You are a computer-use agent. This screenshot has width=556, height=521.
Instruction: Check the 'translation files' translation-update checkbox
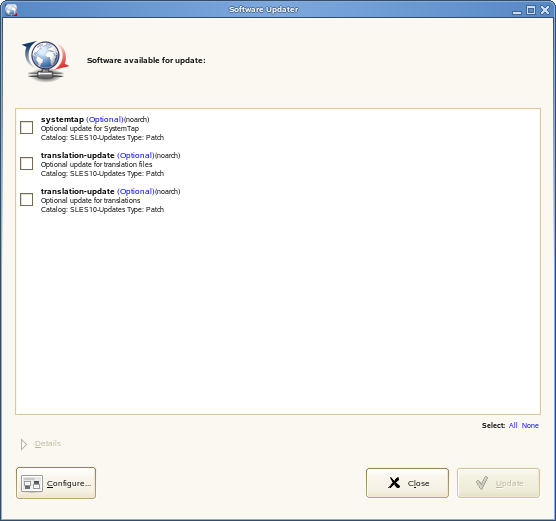27,164
